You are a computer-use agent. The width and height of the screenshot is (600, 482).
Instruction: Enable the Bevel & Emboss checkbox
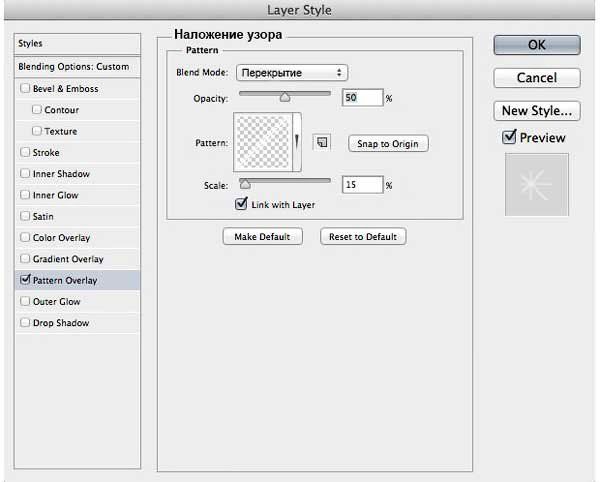pyautogui.click(x=25, y=89)
